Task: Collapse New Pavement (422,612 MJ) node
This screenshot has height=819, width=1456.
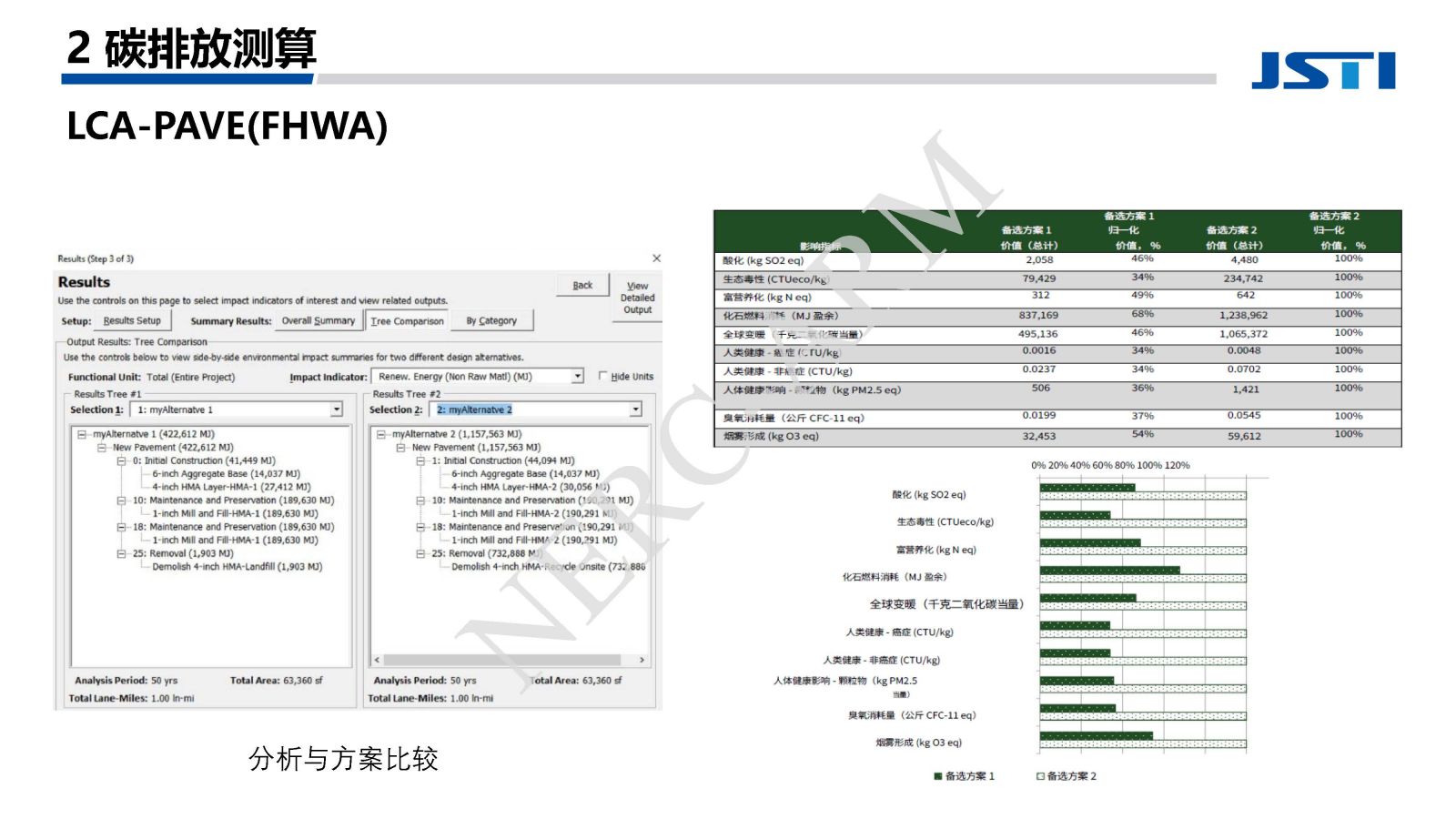Action: coord(102,448)
